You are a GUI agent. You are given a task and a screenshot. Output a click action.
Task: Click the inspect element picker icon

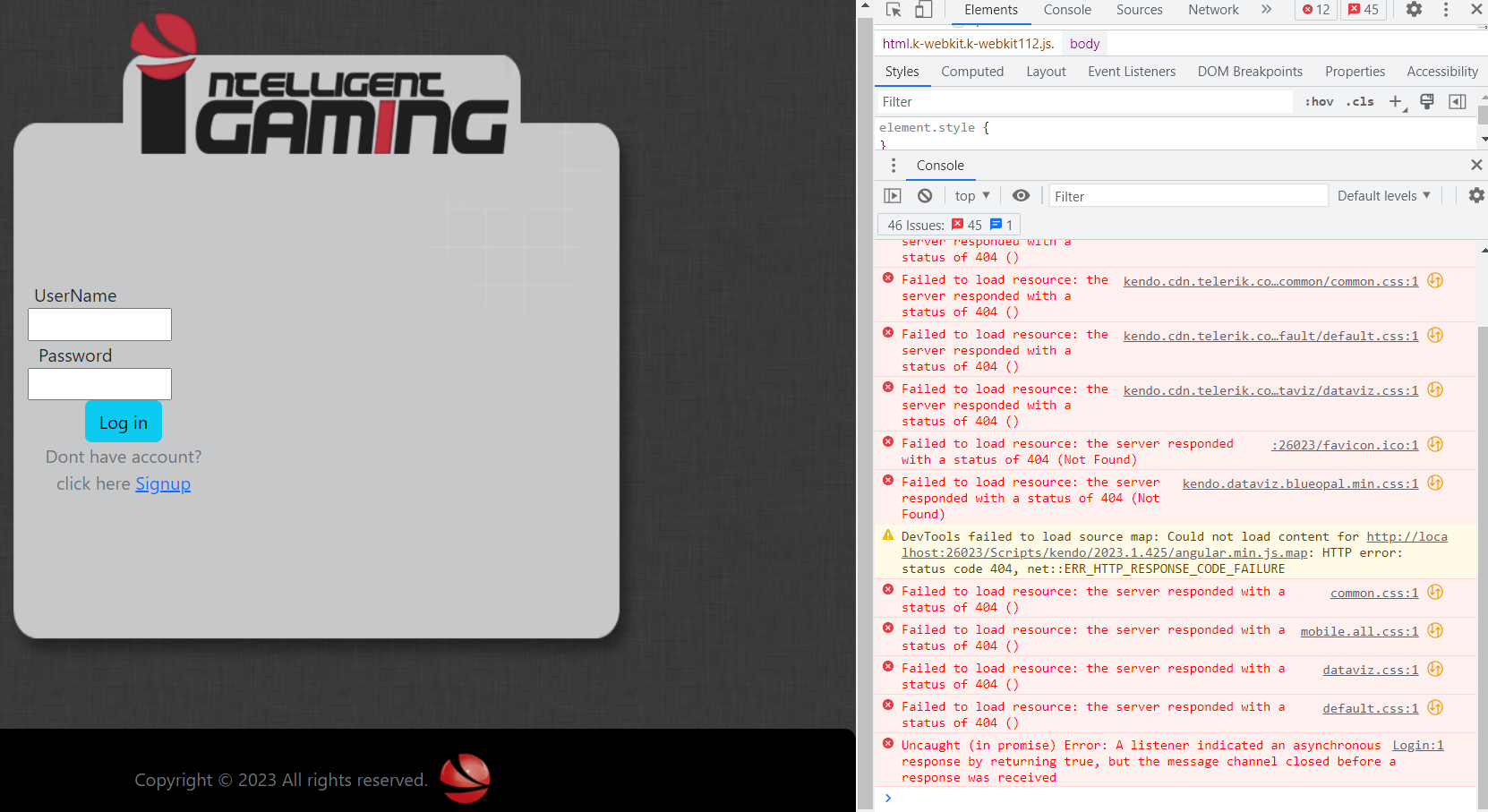894,10
